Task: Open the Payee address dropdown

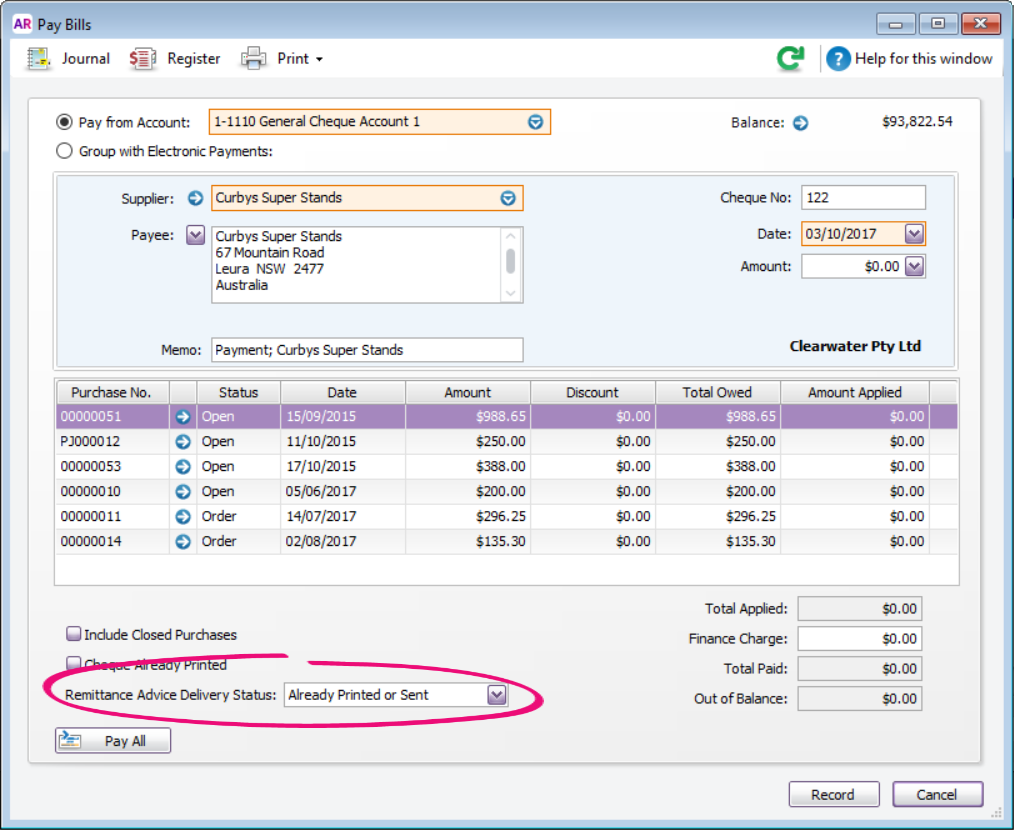Action: click(x=195, y=234)
